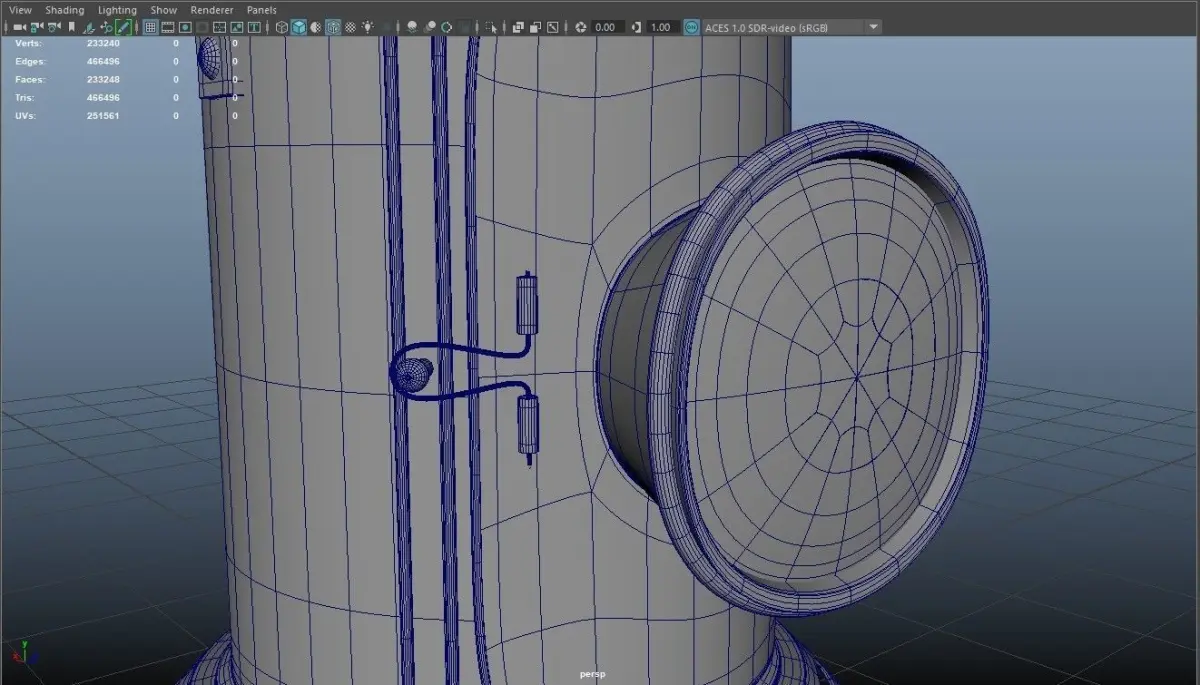Click the persp camera name label
Screen dimensions: 1200x685
pos(594,675)
